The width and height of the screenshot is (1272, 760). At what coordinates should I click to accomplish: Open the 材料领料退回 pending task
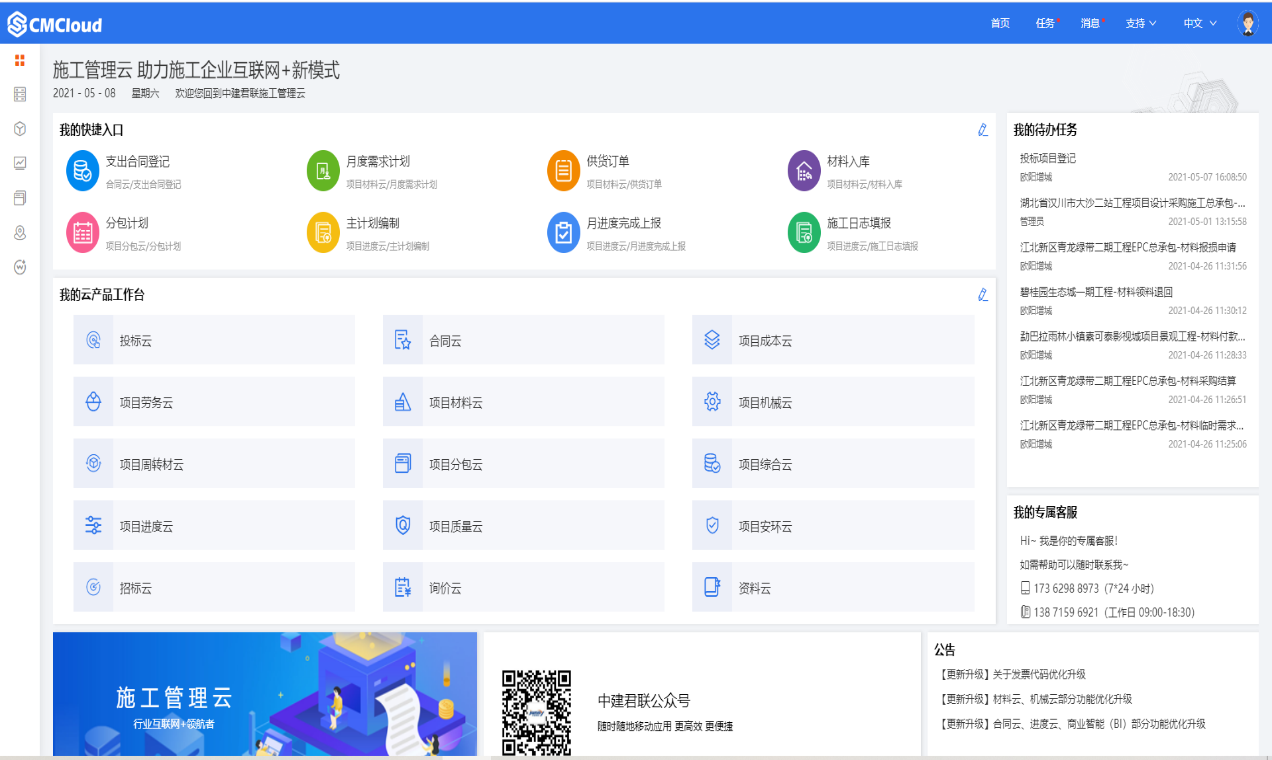pyautogui.click(x=1096, y=292)
